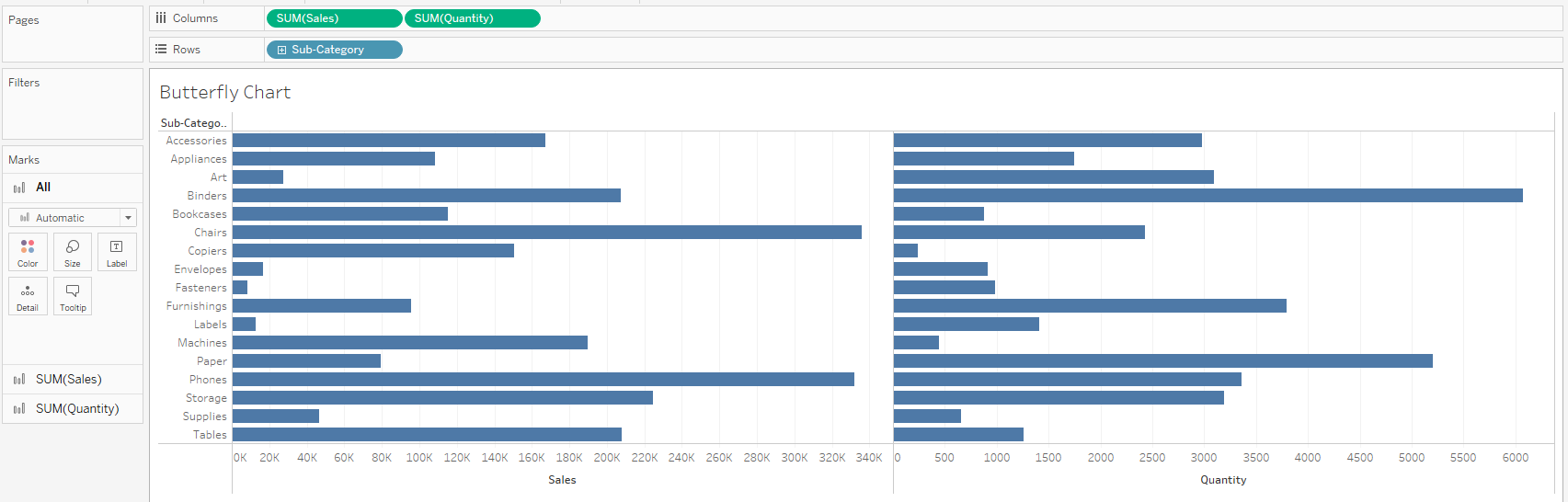Select the Fasteners row label

(x=201, y=288)
